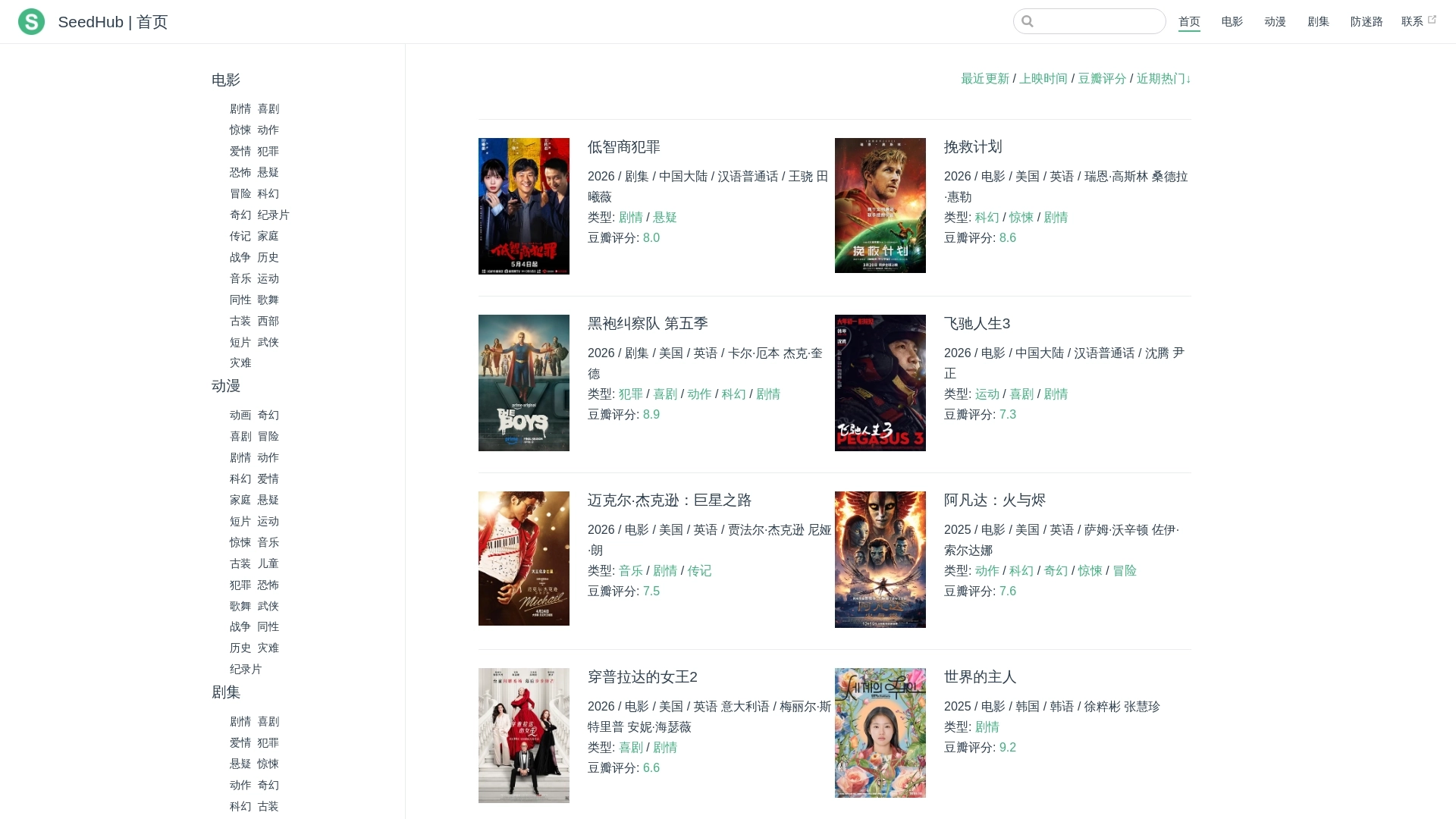Open 阿凡达：火与烬 title link
This screenshot has width=1456, height=819.
pyautogui.click(x=994, y=500)
